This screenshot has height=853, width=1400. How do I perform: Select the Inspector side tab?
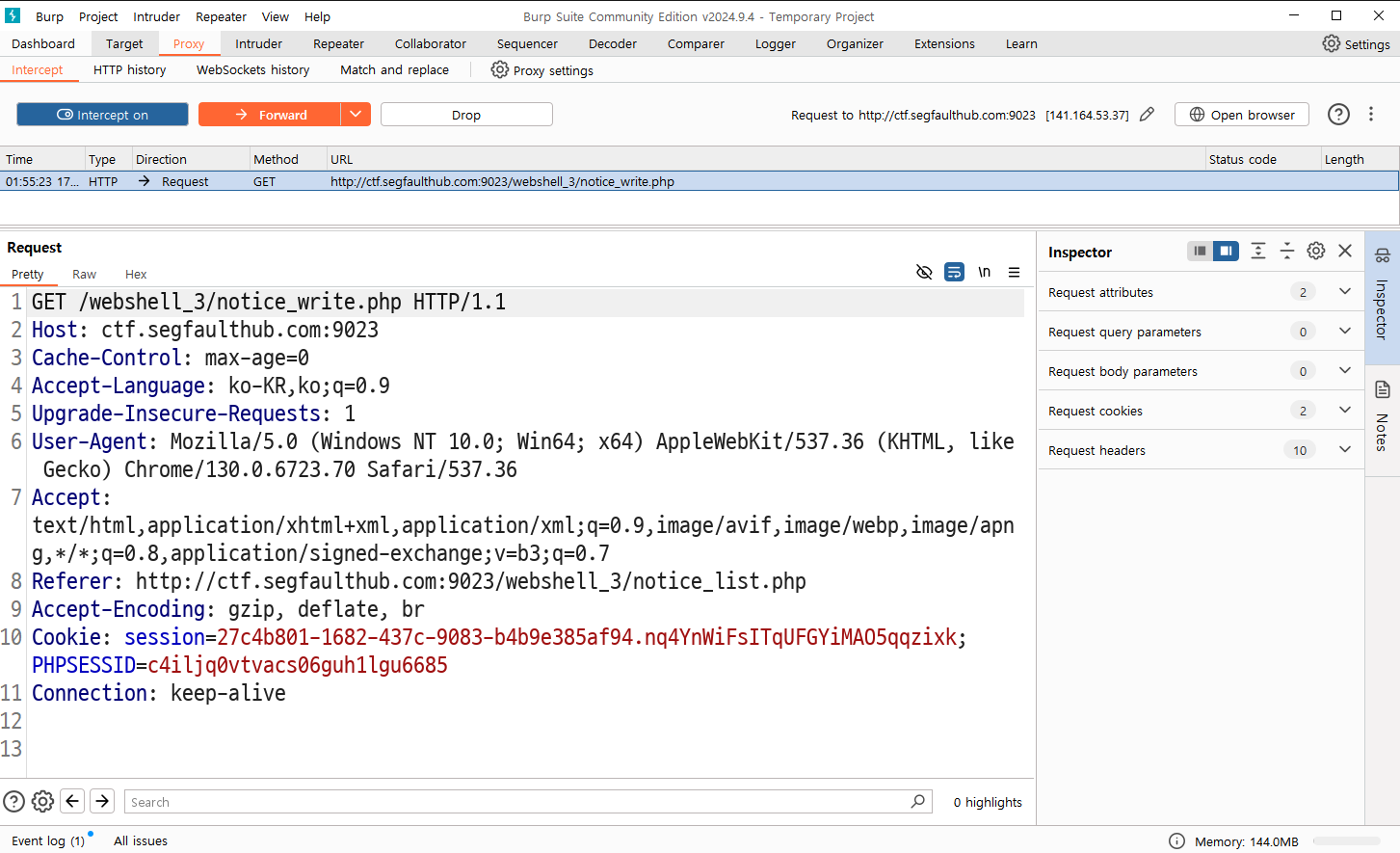(x=1382, y=297)
